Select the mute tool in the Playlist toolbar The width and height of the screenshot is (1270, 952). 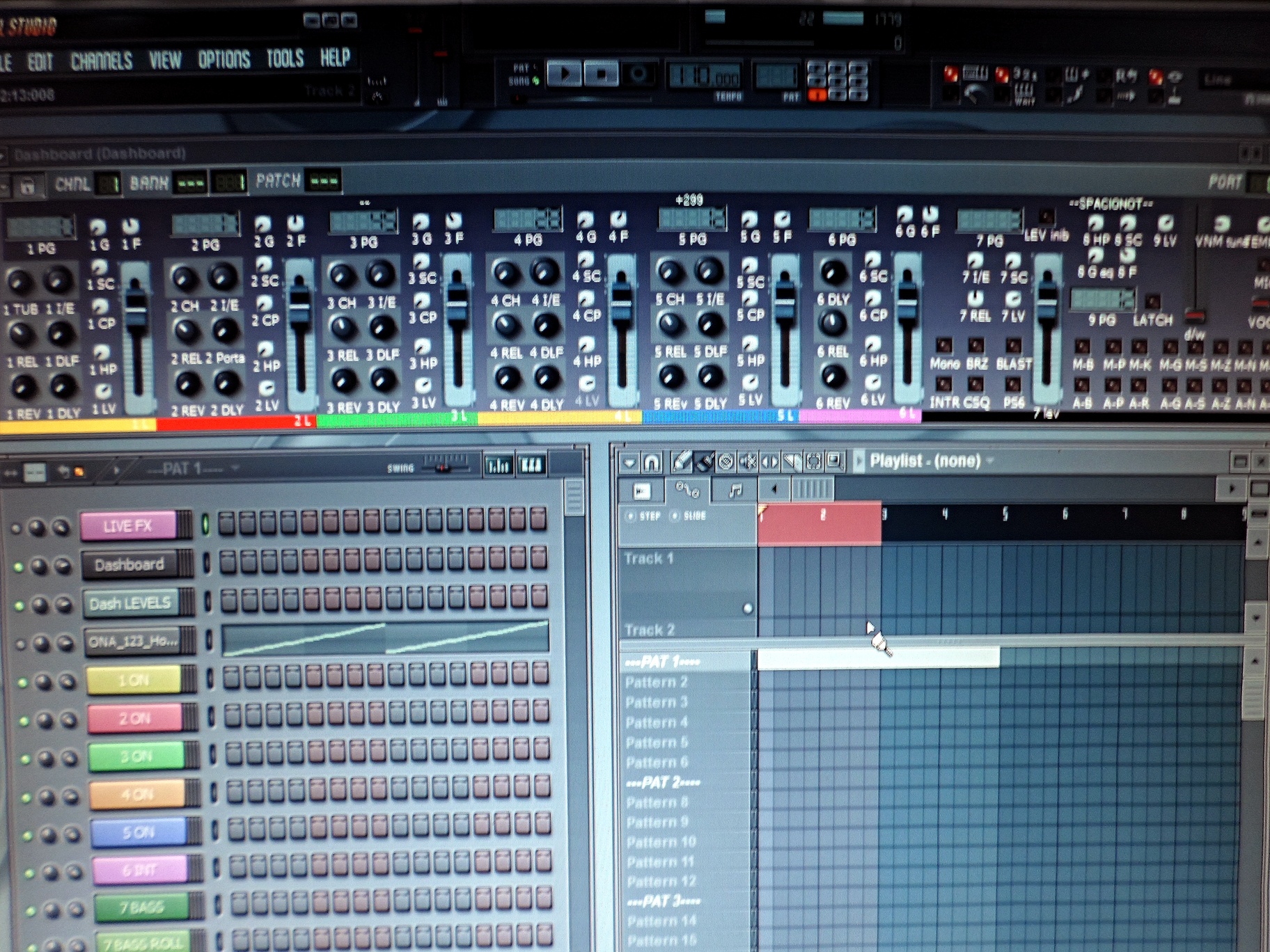coord(748,461)
